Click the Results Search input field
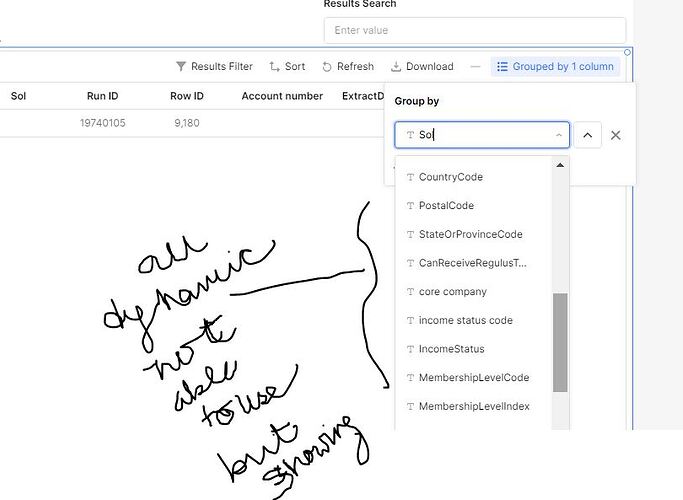 point(475,31)
